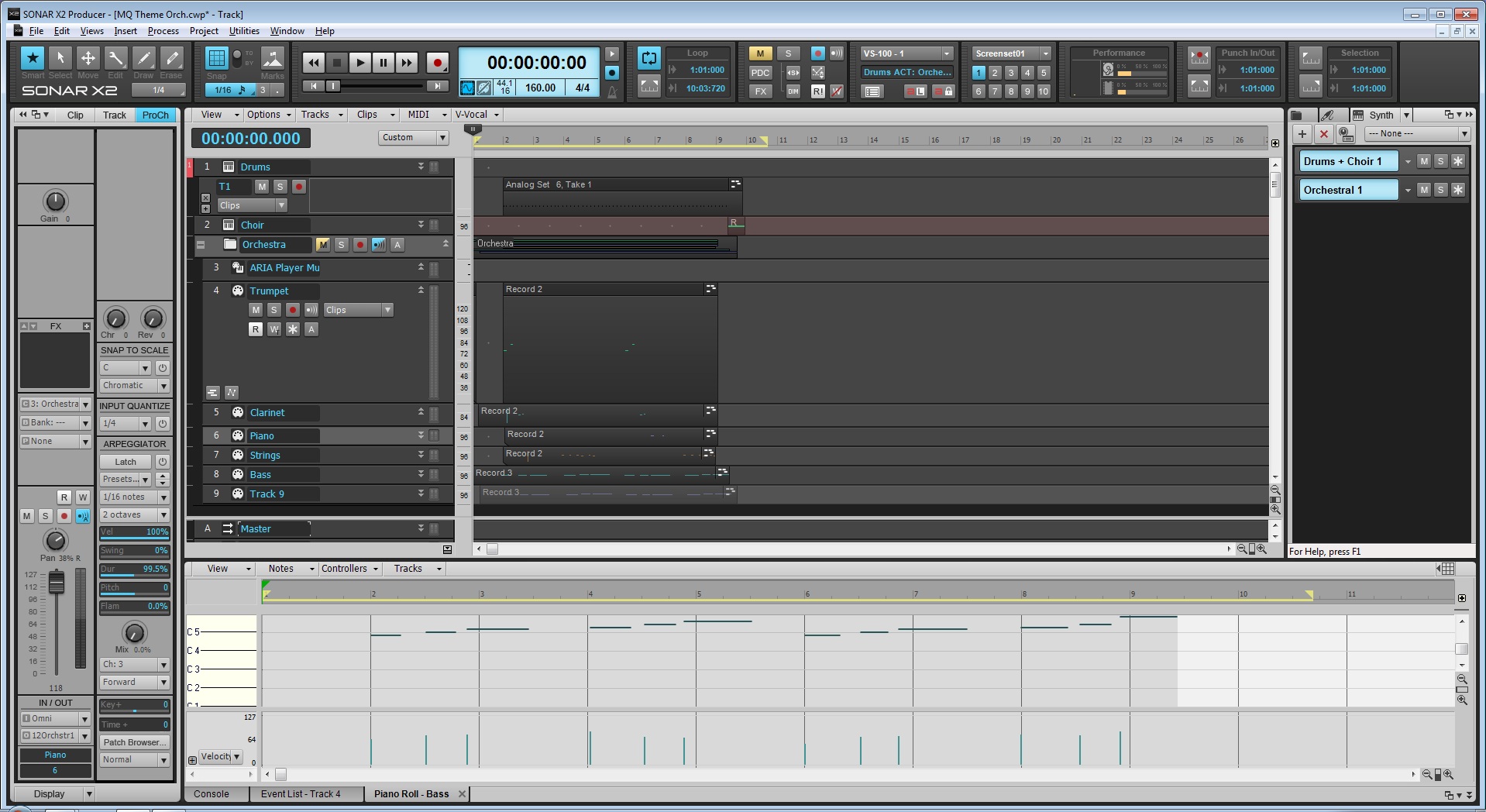Click the Fast Forward button

pyautogui.click(x=407, y=63)
